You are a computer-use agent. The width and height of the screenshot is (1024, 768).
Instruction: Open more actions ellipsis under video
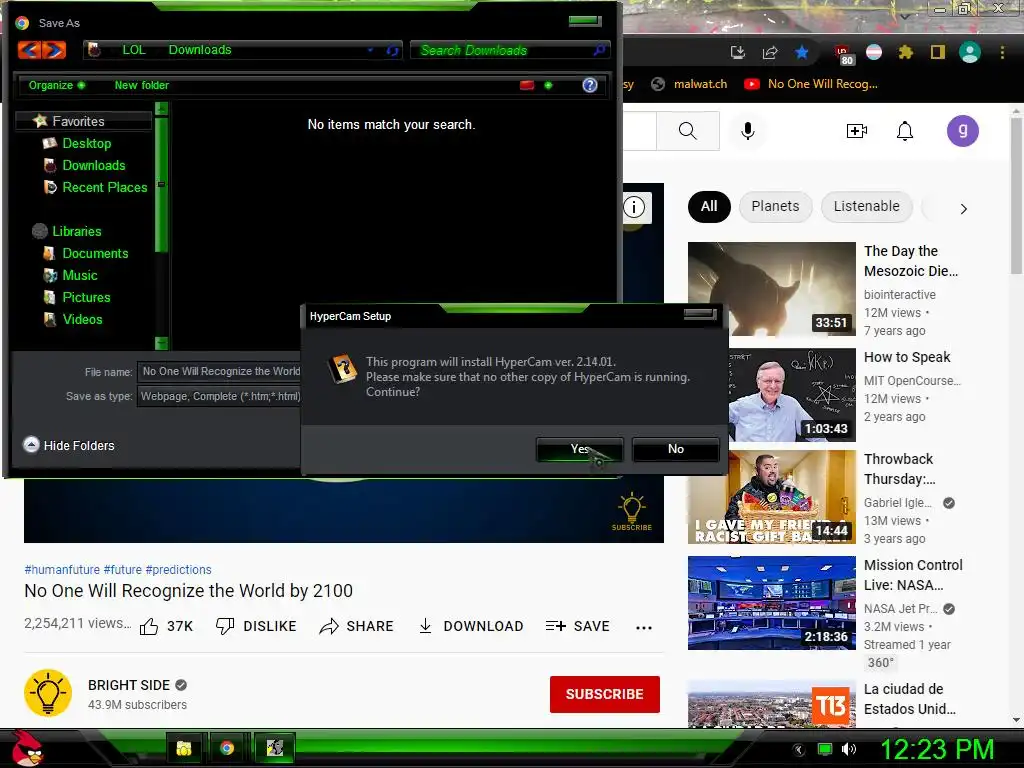644,628
